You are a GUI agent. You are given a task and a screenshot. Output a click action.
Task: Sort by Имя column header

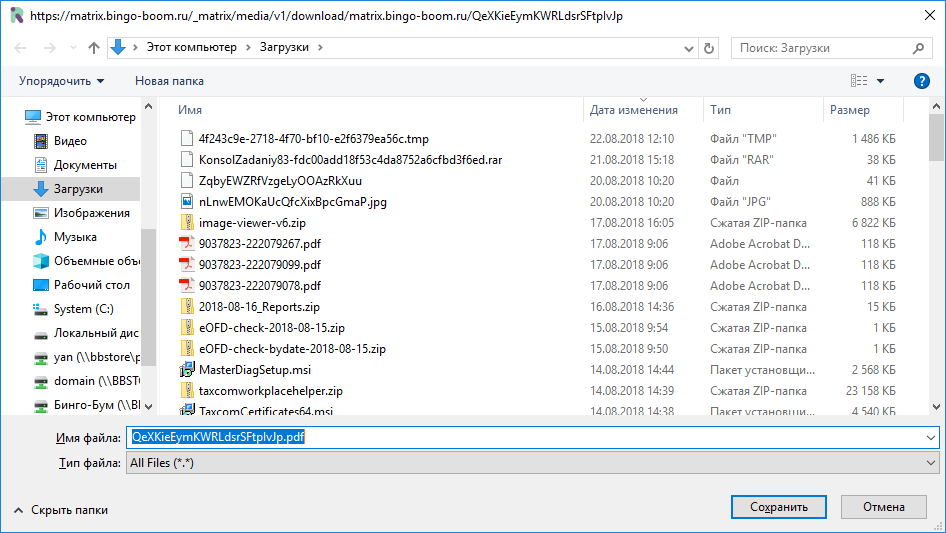[x=189, y=110]
